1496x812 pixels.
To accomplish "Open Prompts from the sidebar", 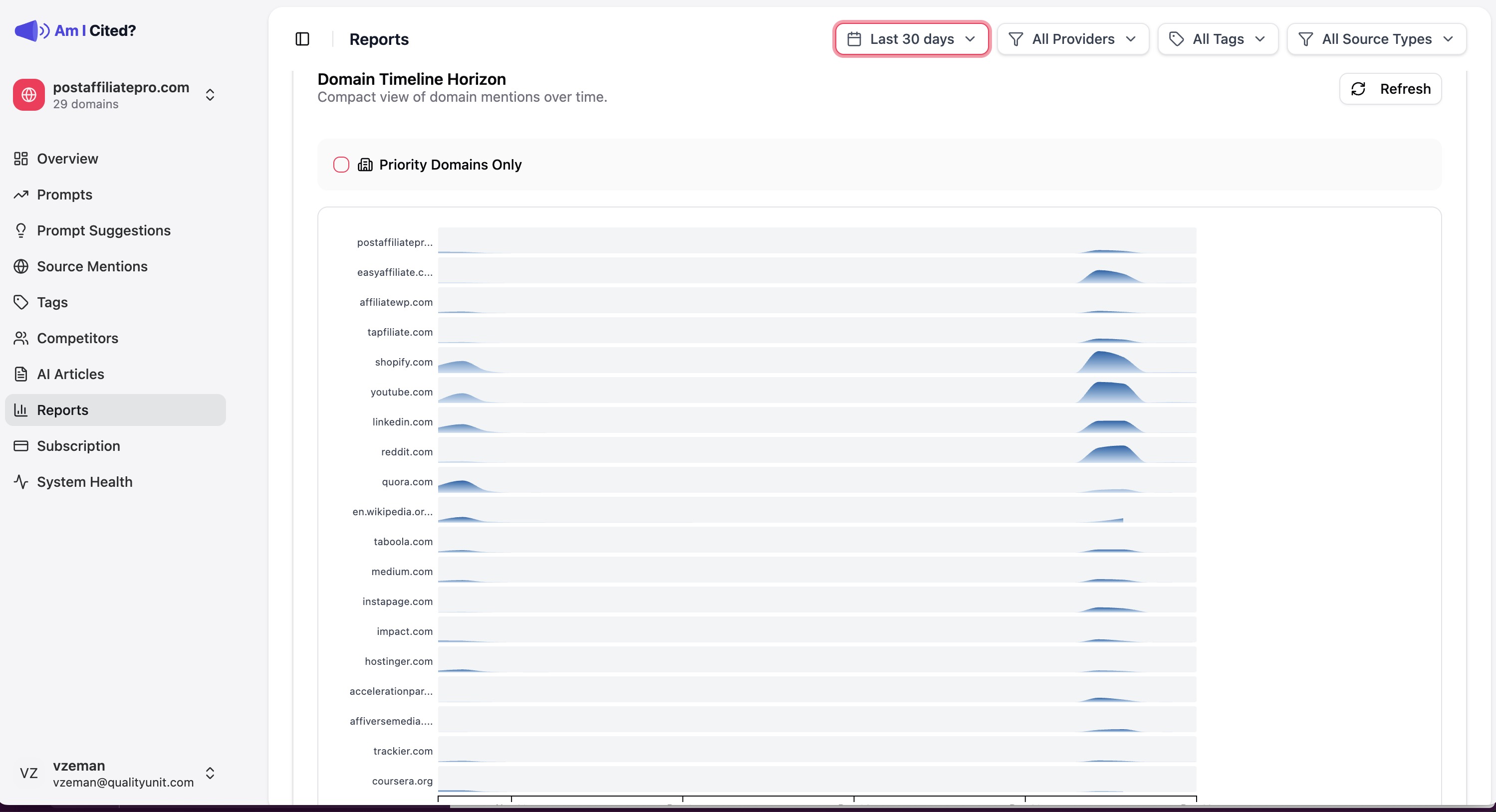I will (64, 195).
